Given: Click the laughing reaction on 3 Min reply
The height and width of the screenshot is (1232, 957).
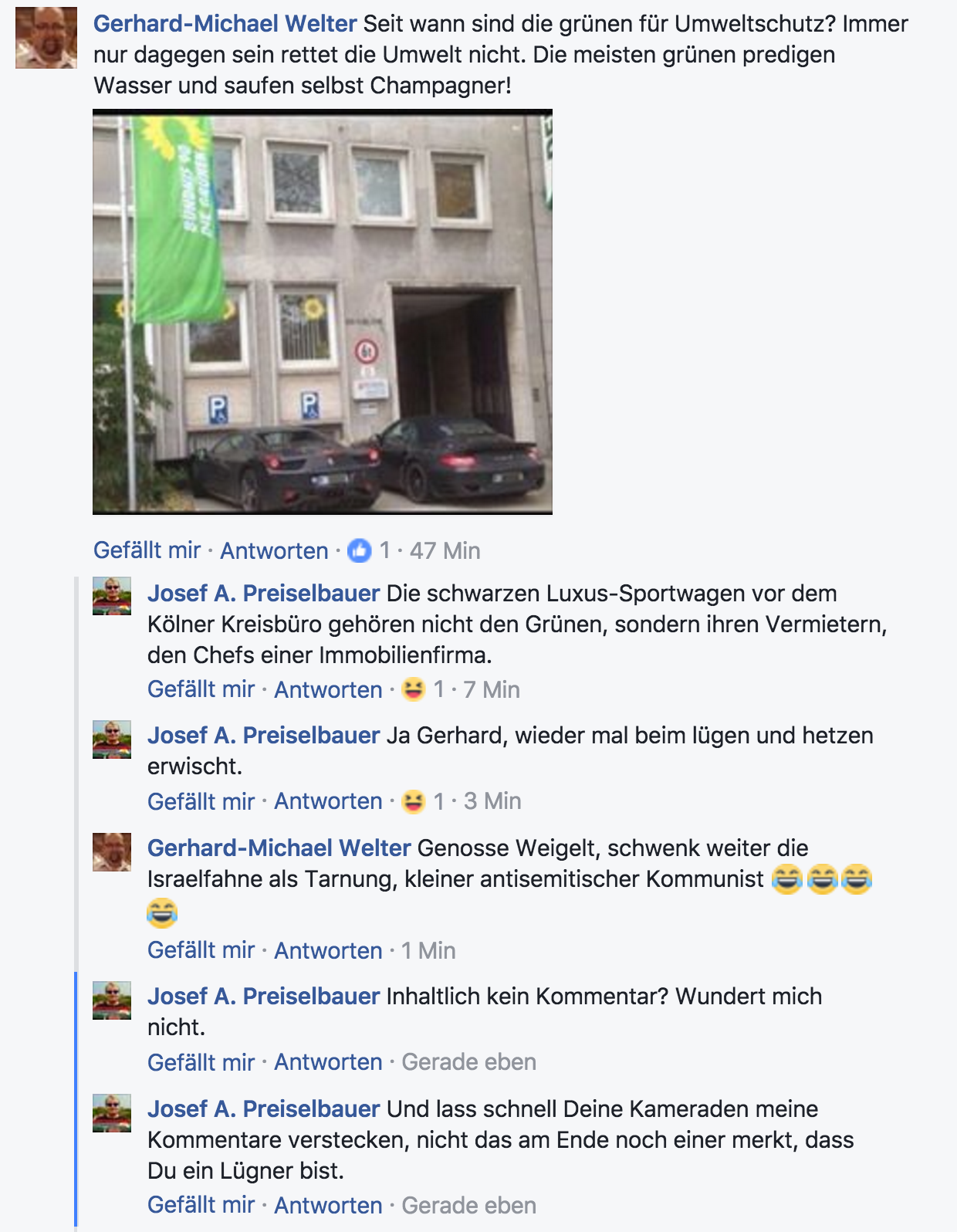Looking at the screenshot, I should pos(414,800).
